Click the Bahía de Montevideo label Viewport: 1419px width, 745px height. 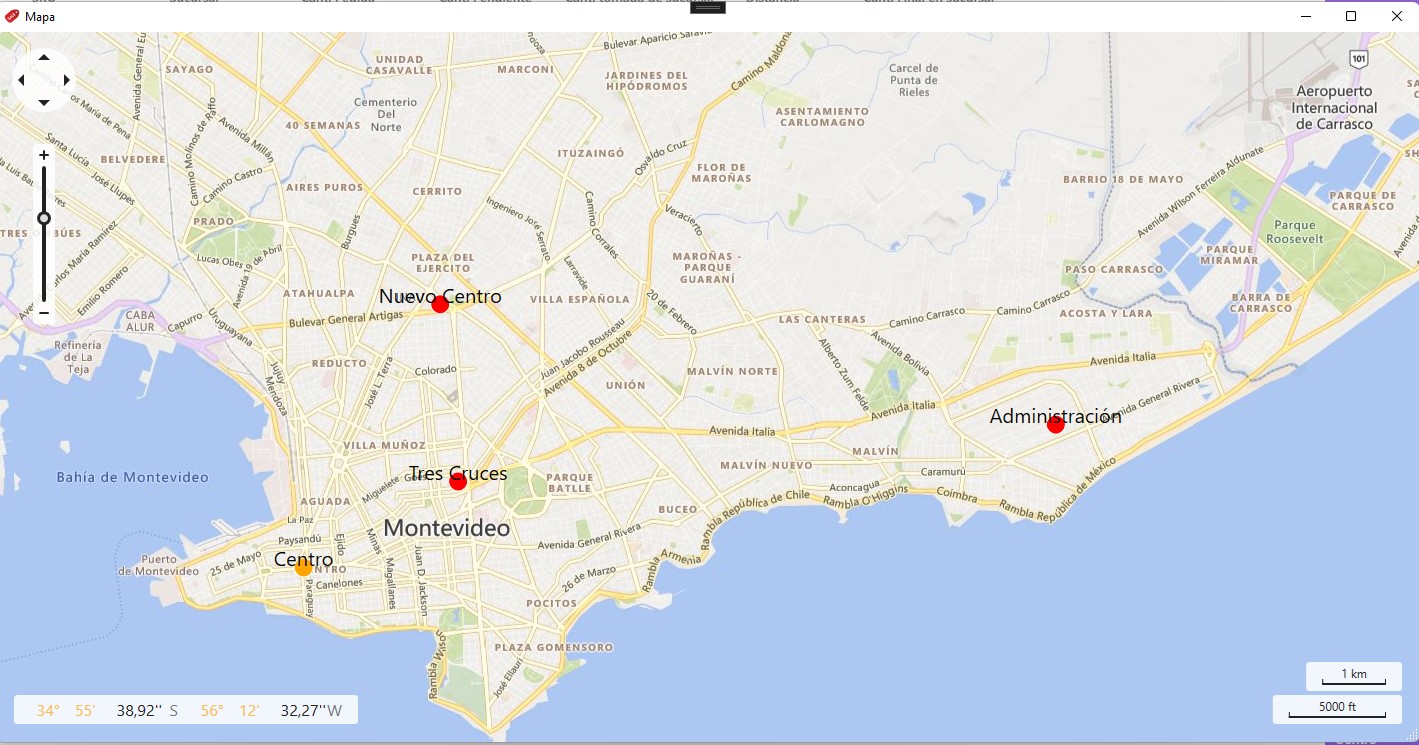pyautogui.click(x=133, y=477)
